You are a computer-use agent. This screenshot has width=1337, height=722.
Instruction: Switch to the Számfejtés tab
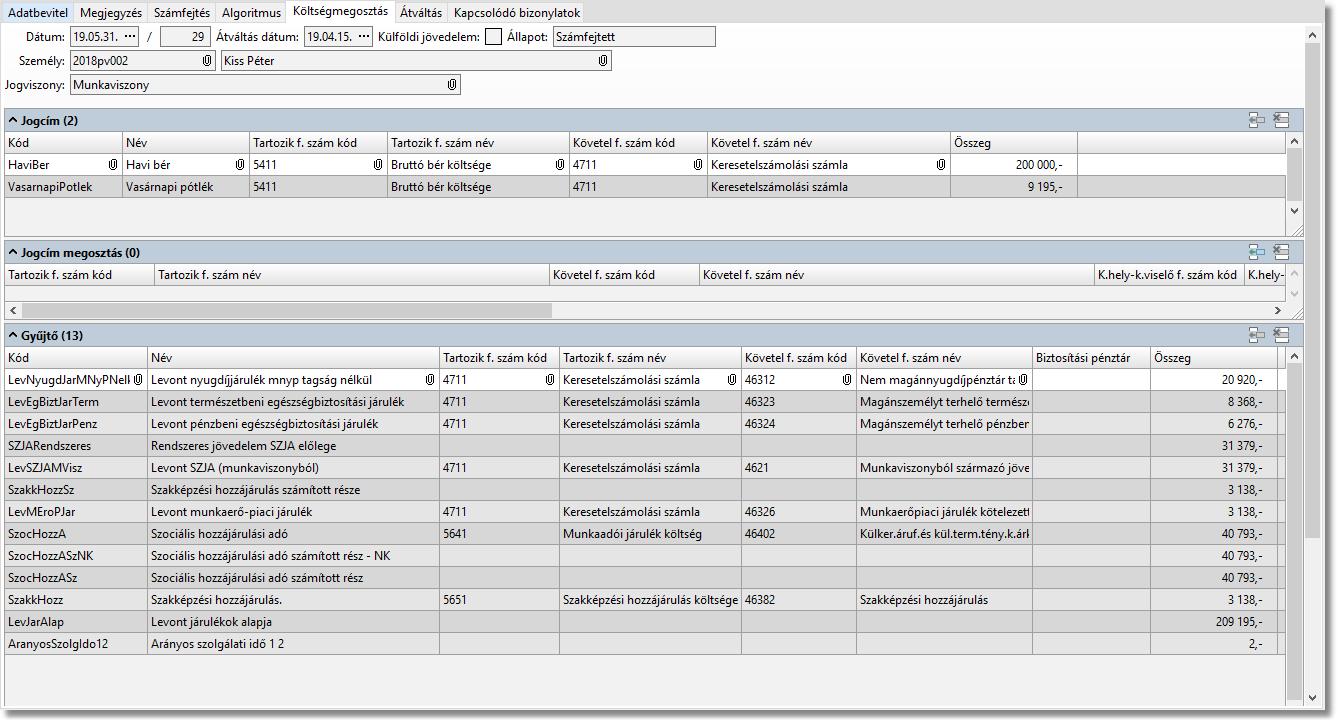tap(181, 13)
